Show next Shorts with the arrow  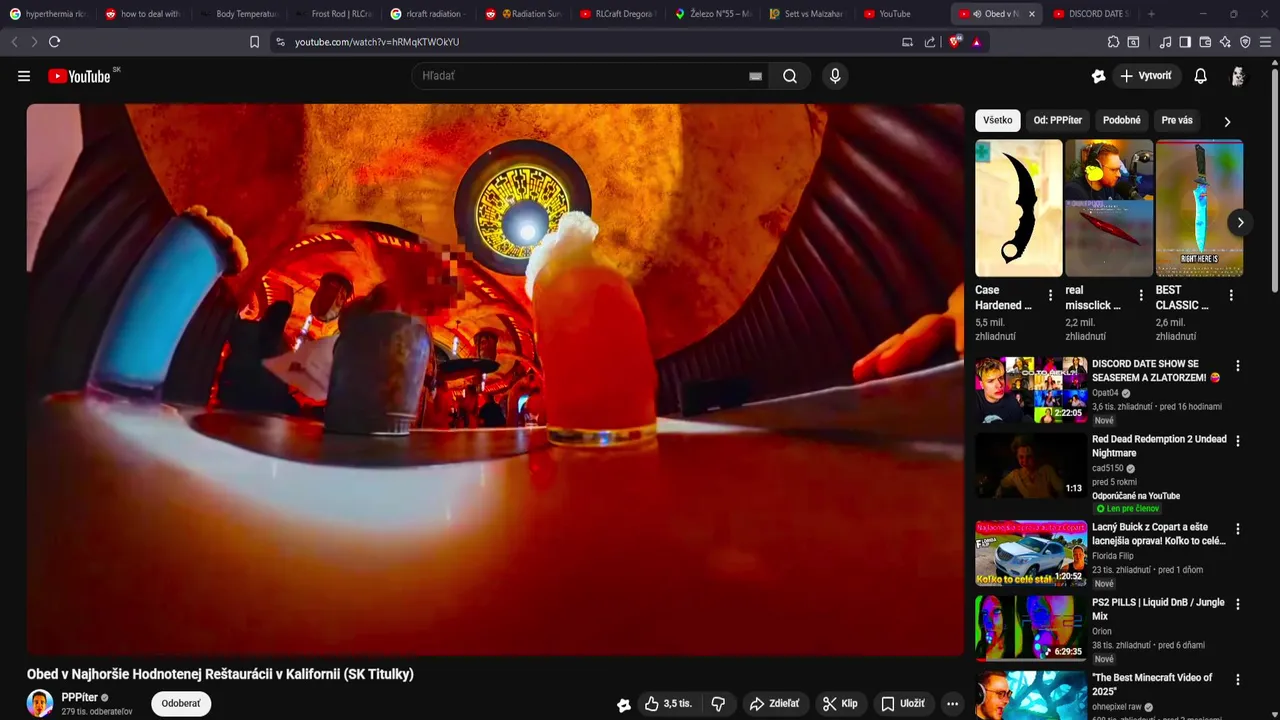pos(1240,222)
